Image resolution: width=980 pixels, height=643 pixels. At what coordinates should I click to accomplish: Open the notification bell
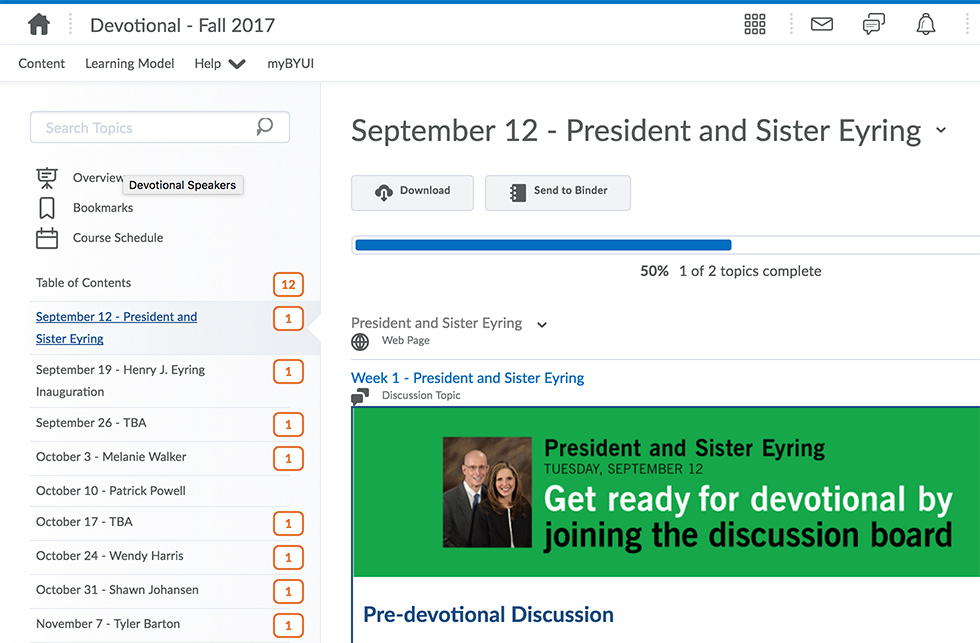925,23
